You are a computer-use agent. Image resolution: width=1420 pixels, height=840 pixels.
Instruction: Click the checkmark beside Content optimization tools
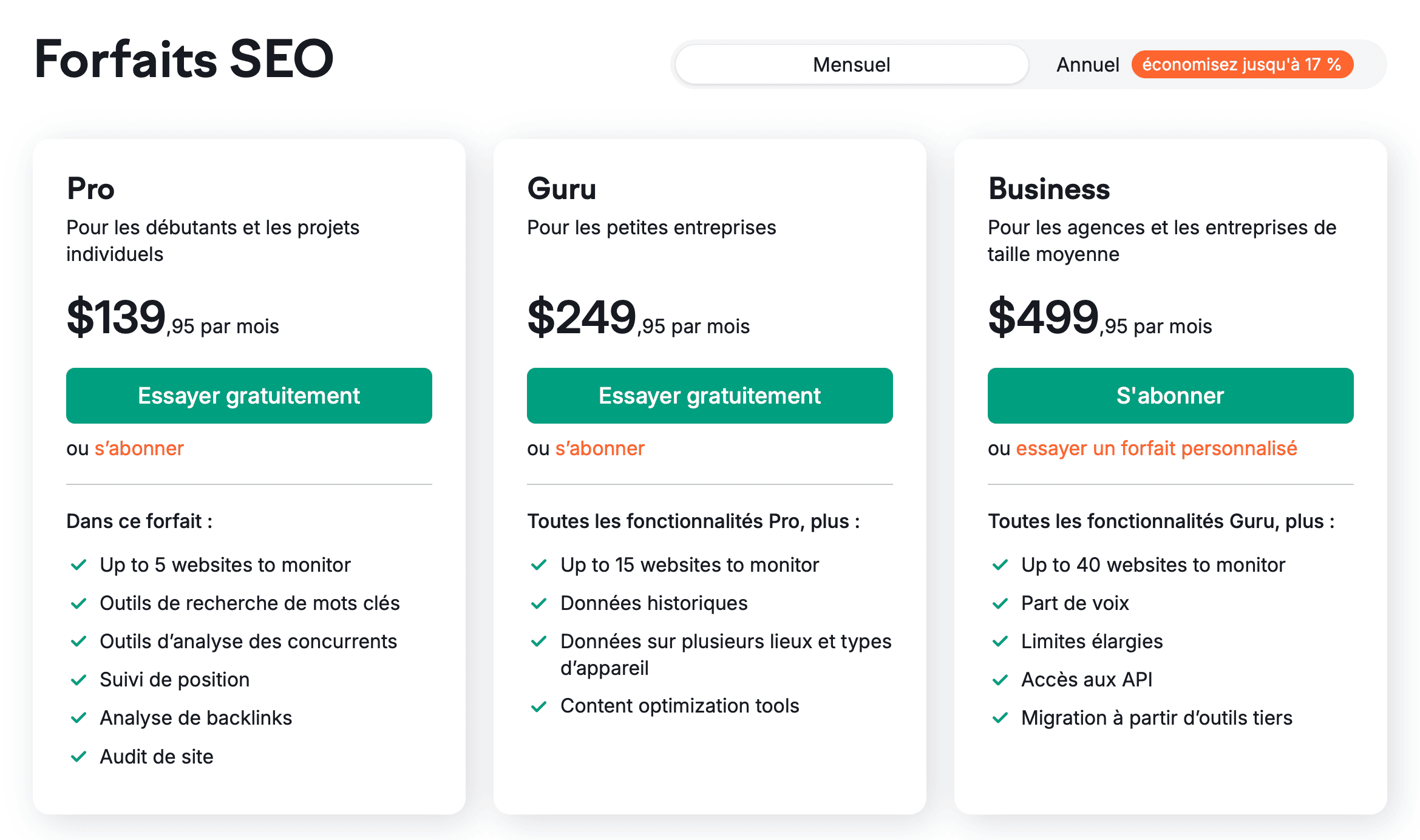tap(539, 706)
